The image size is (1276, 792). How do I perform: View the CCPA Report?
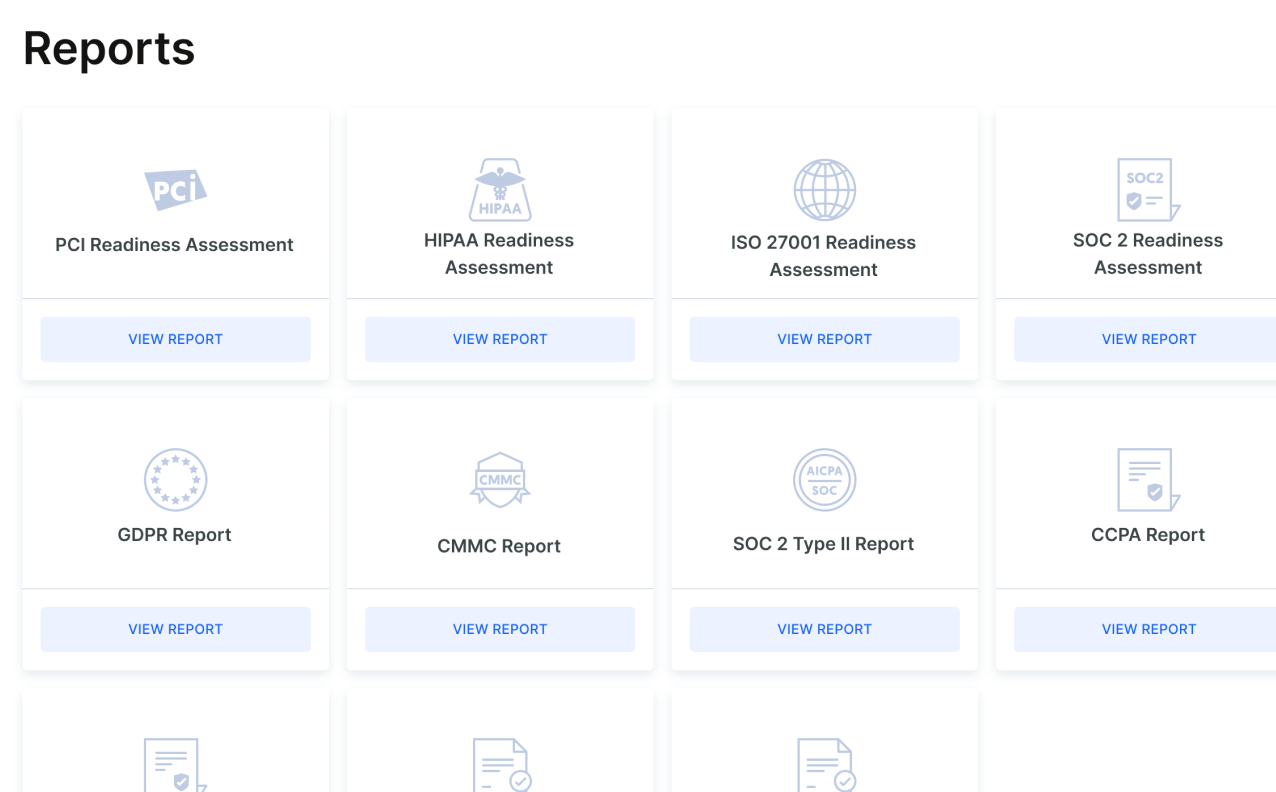click(1145, 629)
